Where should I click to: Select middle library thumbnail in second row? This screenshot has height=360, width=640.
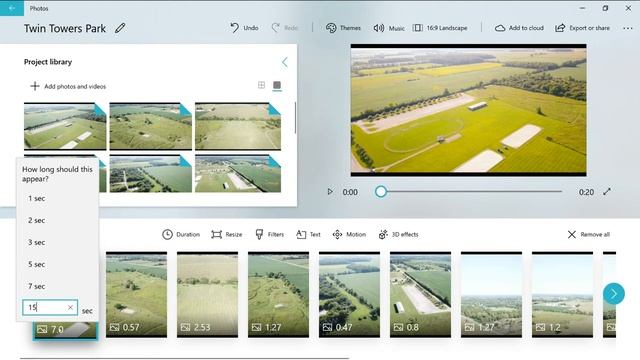click(151, 173)
